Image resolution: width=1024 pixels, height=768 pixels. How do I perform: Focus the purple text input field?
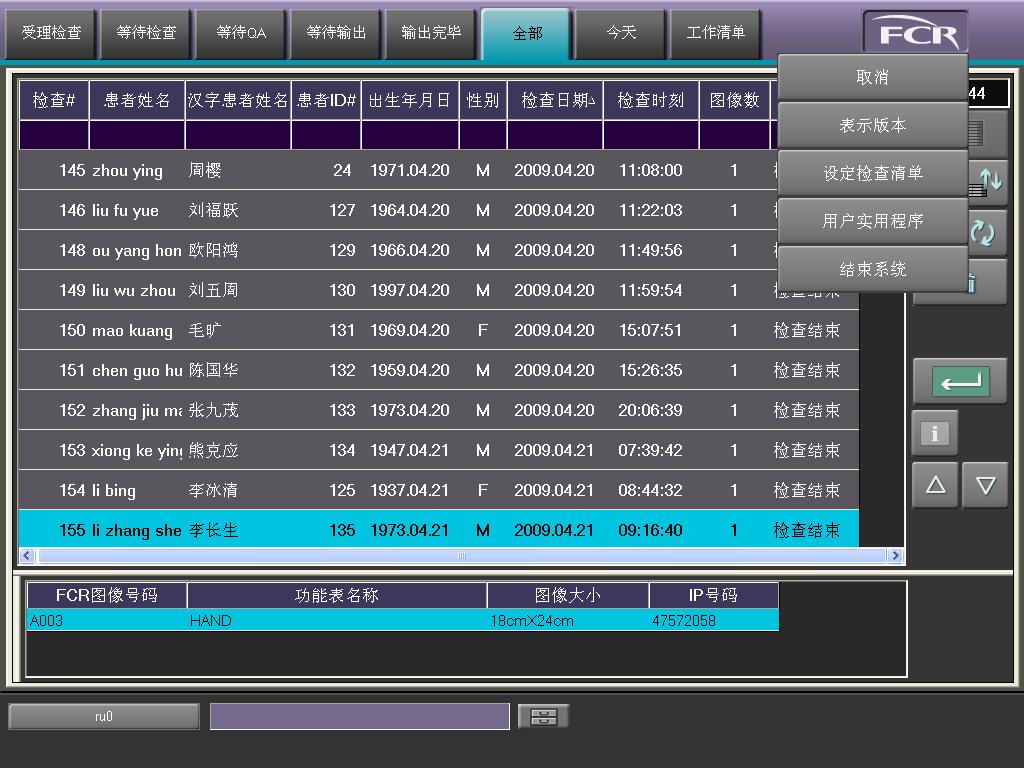tap(360, 716)
